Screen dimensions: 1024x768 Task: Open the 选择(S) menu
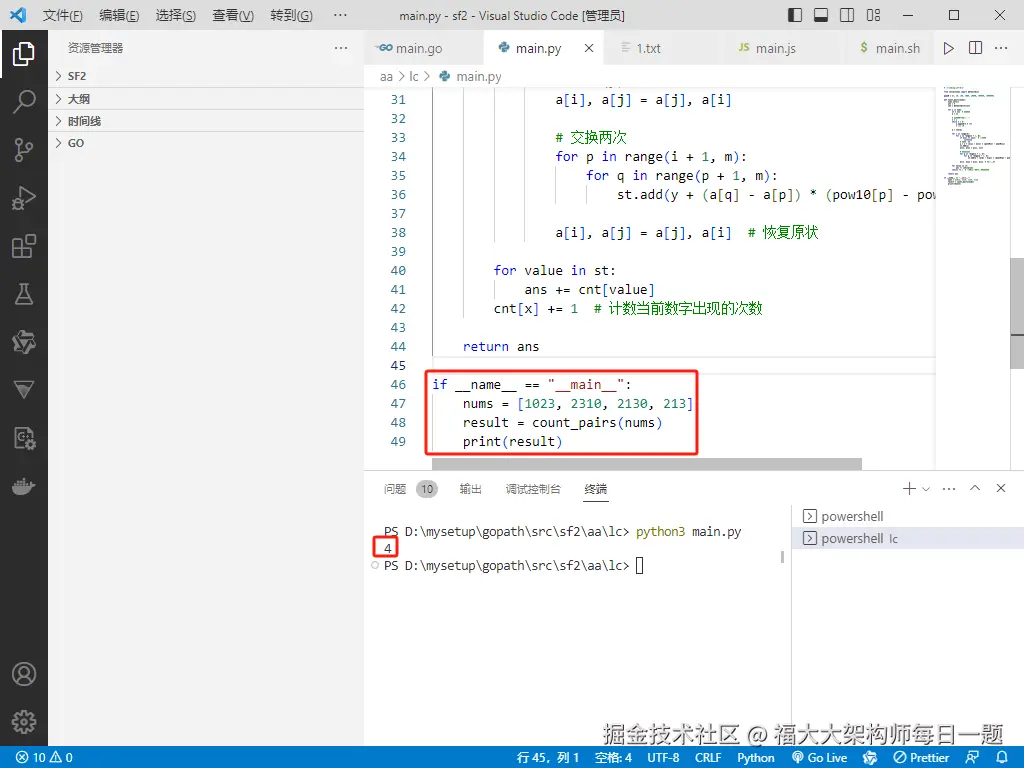176,15
